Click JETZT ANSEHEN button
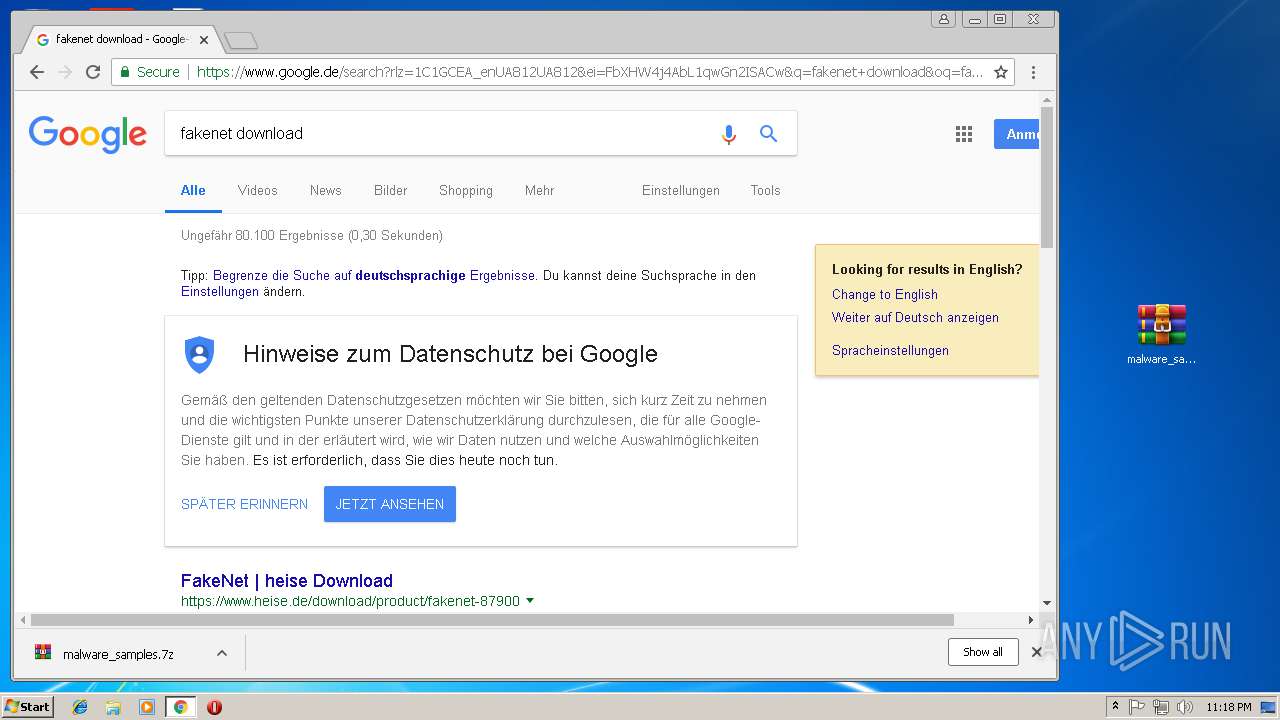The image size is (1280, 720). point(390,504)
